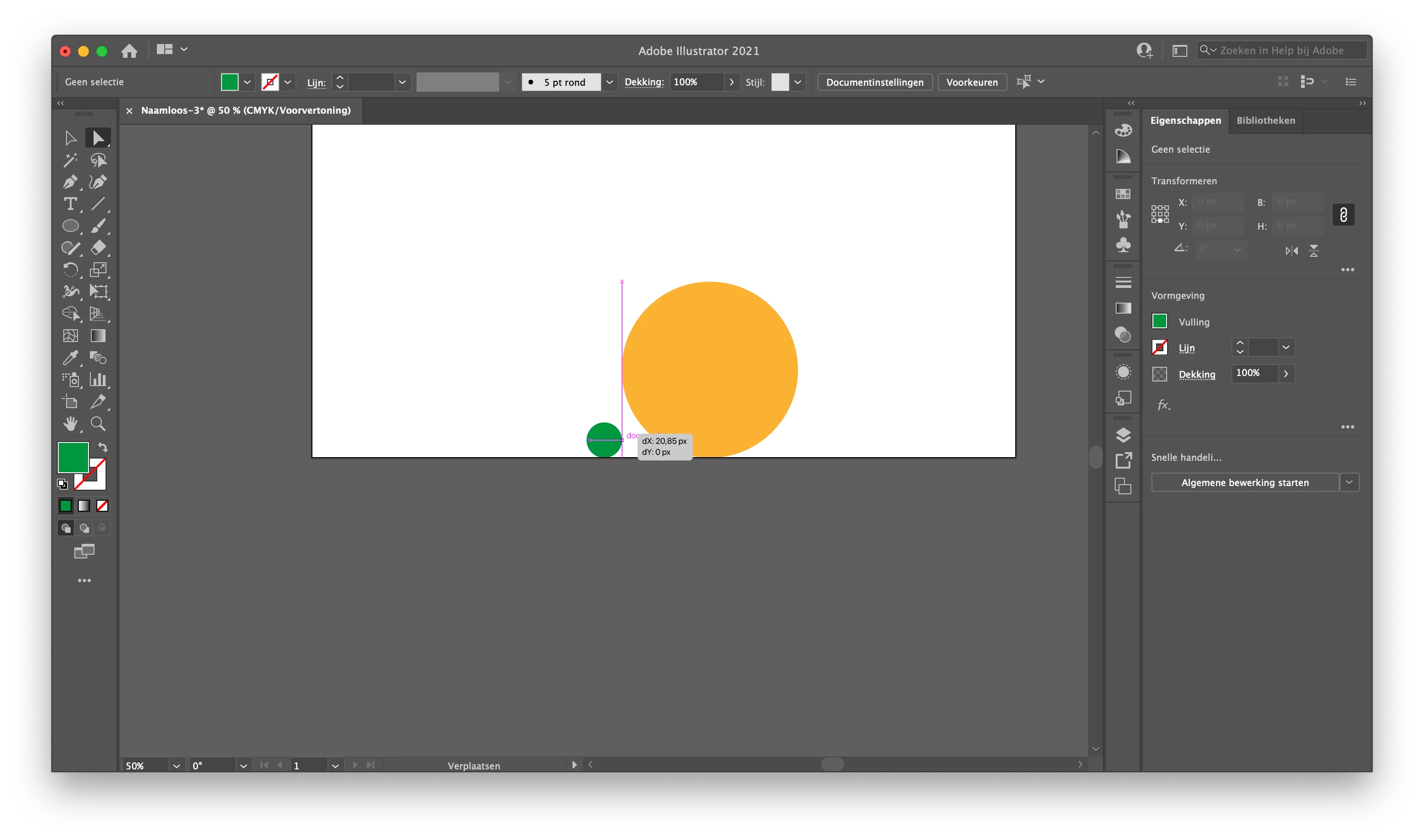Click the Documentinstellingen button
Screen dimensions: 1424x840
pyautogui.click(x=874, y=82)
